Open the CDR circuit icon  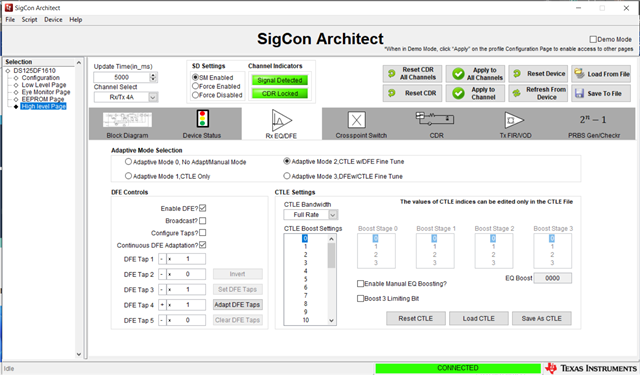pyautogui.click(x=435, y=118)
